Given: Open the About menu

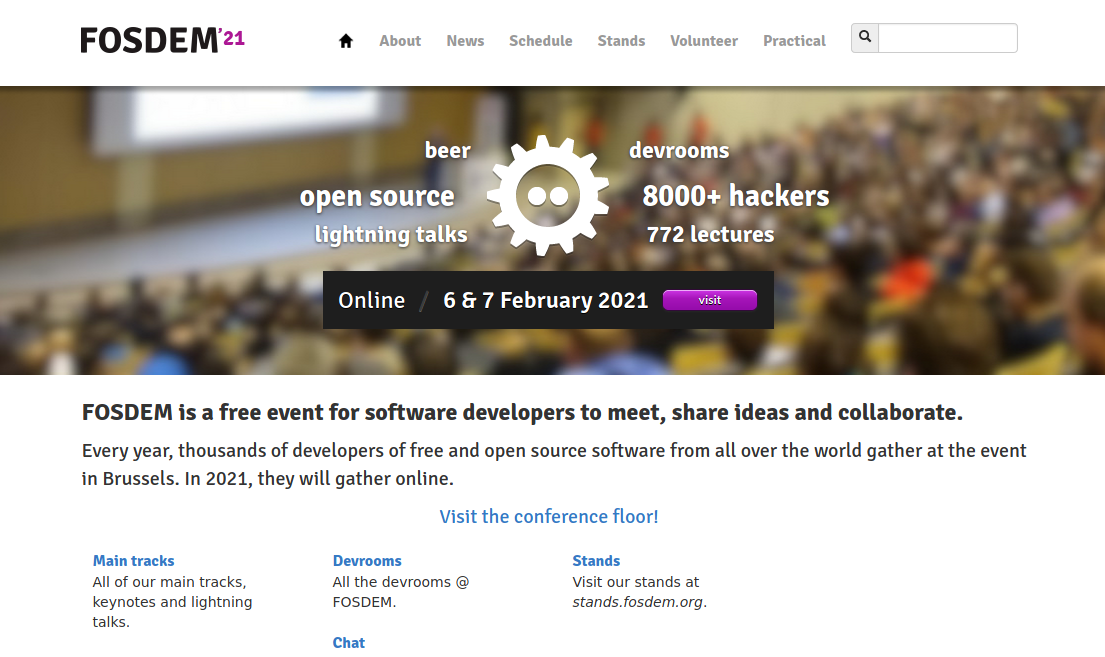Looking at the screenshot, I should (x=400, y=41).
